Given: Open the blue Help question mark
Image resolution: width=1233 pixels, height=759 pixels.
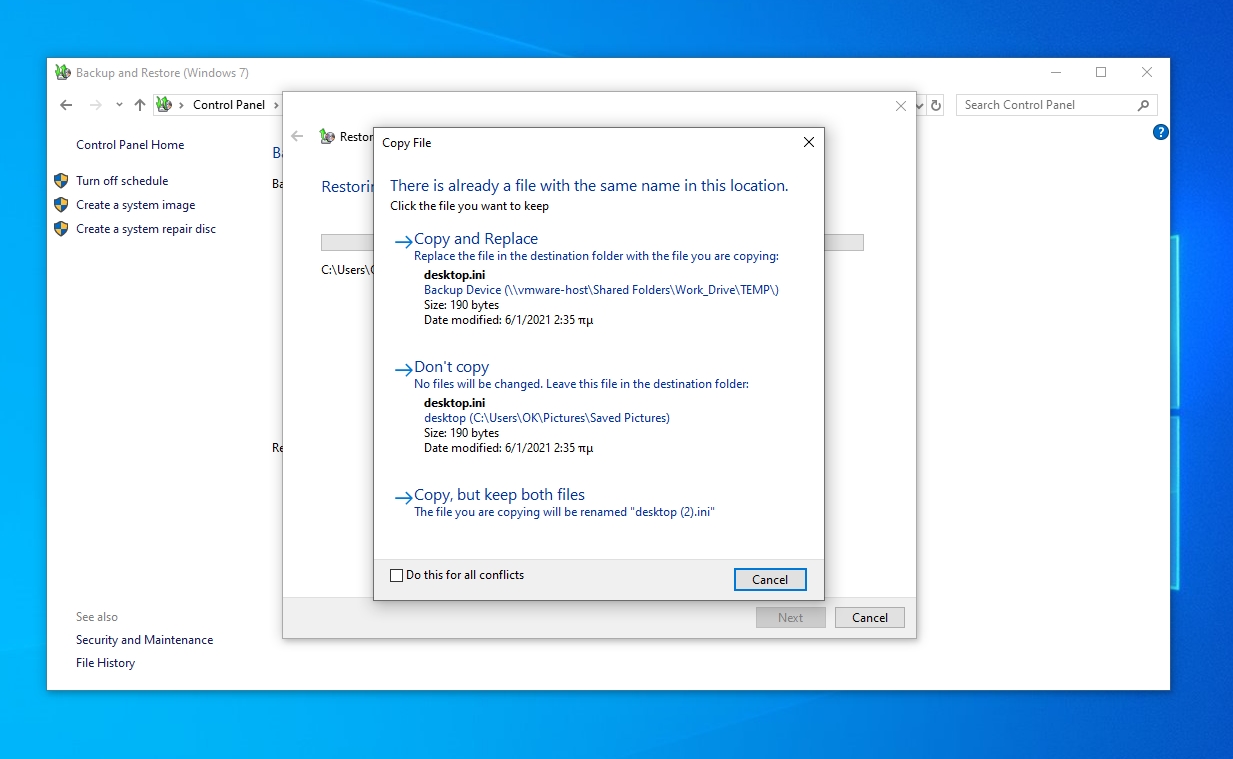Looking at the screenshot, I should tap(1161, 132).
